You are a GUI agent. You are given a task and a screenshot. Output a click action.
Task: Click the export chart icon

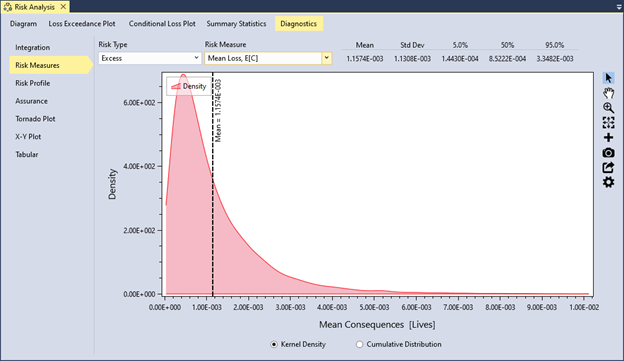[608, 168]
